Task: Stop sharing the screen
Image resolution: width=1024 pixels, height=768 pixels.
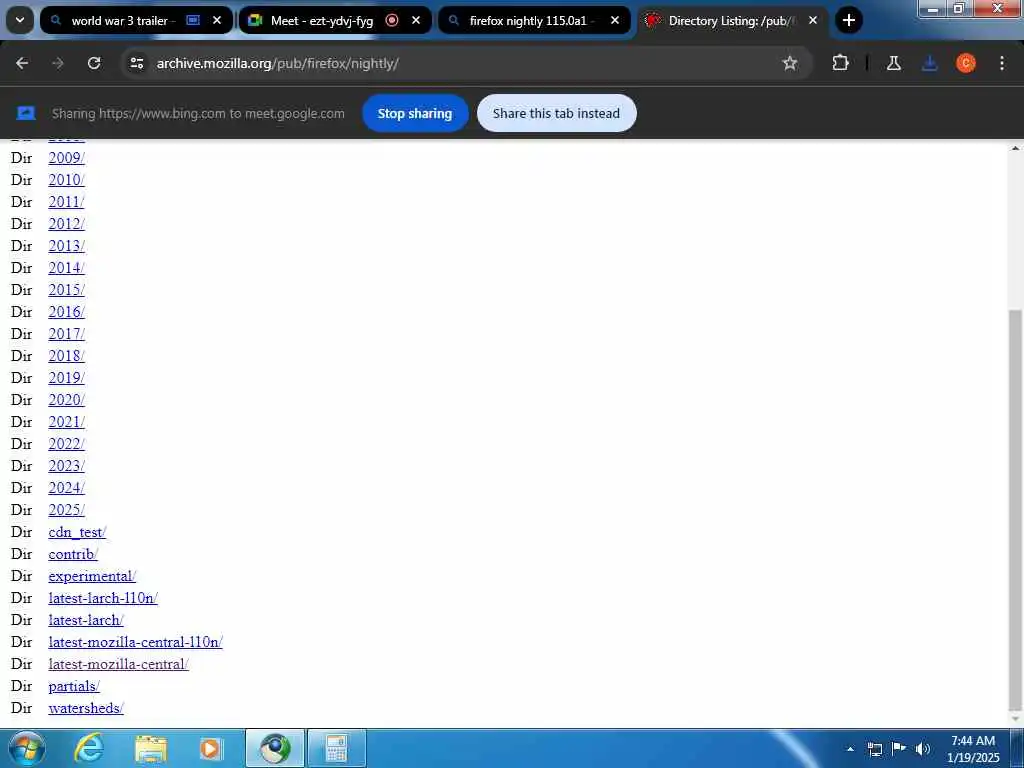Action: (415, 113)
